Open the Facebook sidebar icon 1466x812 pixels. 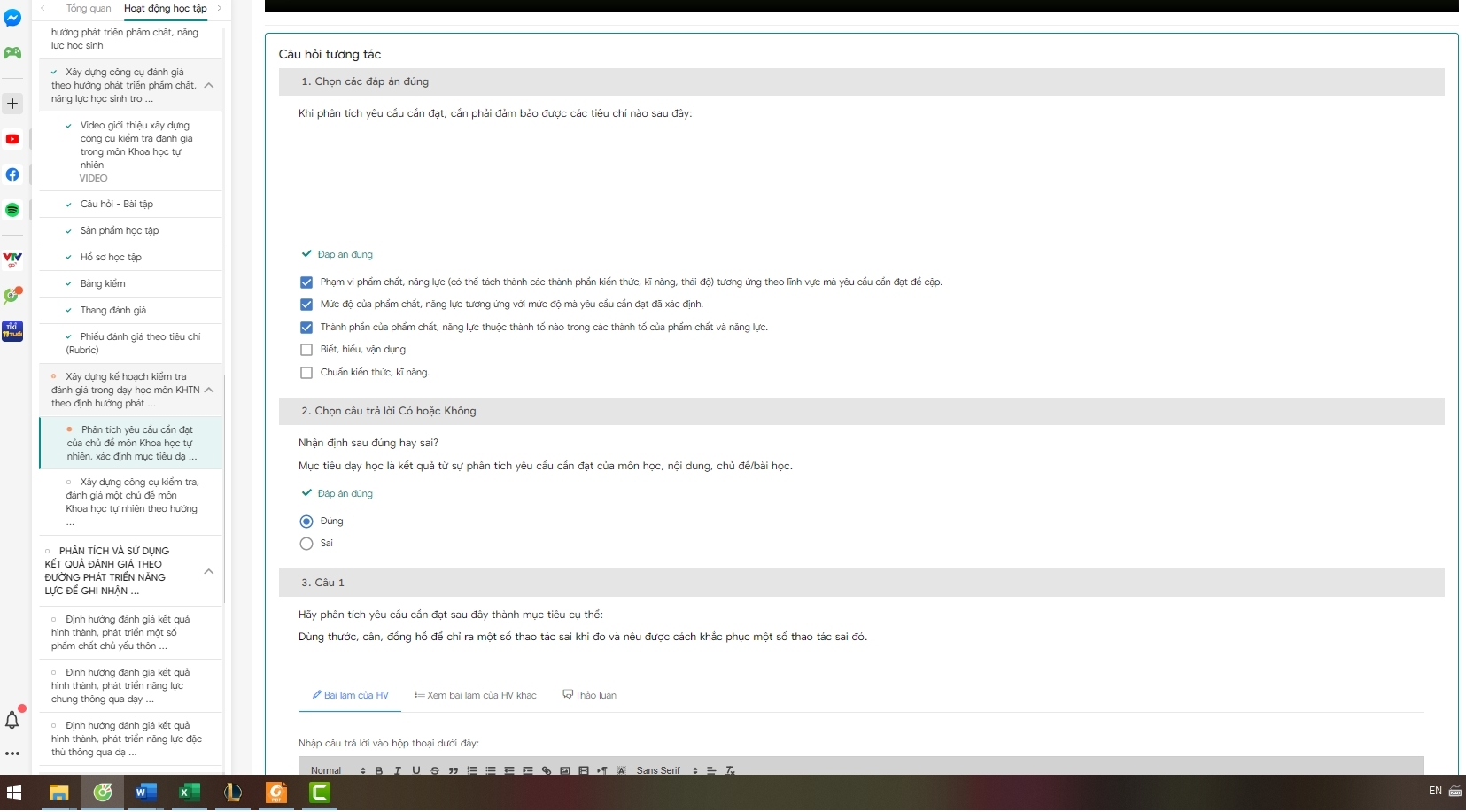coord(12,174)
